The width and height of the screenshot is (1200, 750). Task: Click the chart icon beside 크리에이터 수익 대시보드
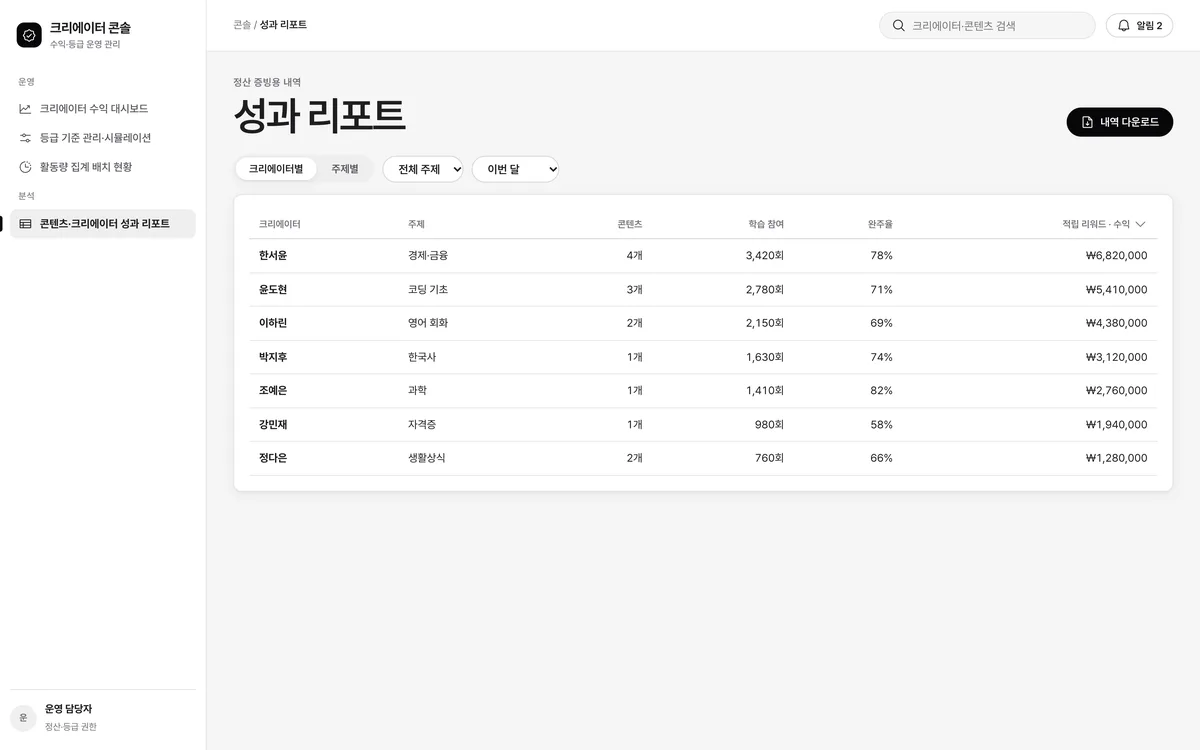26,109
